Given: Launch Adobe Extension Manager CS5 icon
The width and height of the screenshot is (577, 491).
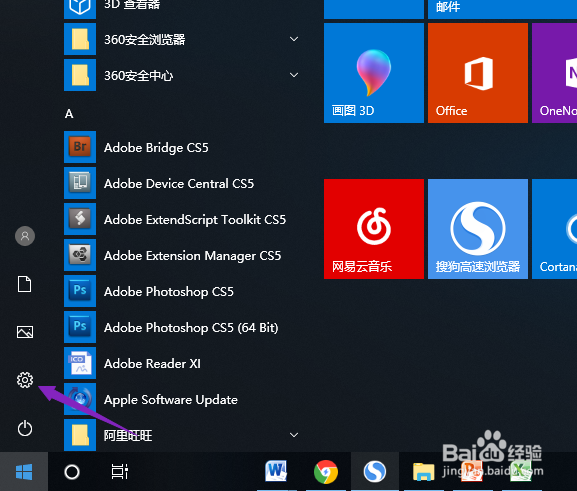Looking at the screenshot, I should point(80,255).
